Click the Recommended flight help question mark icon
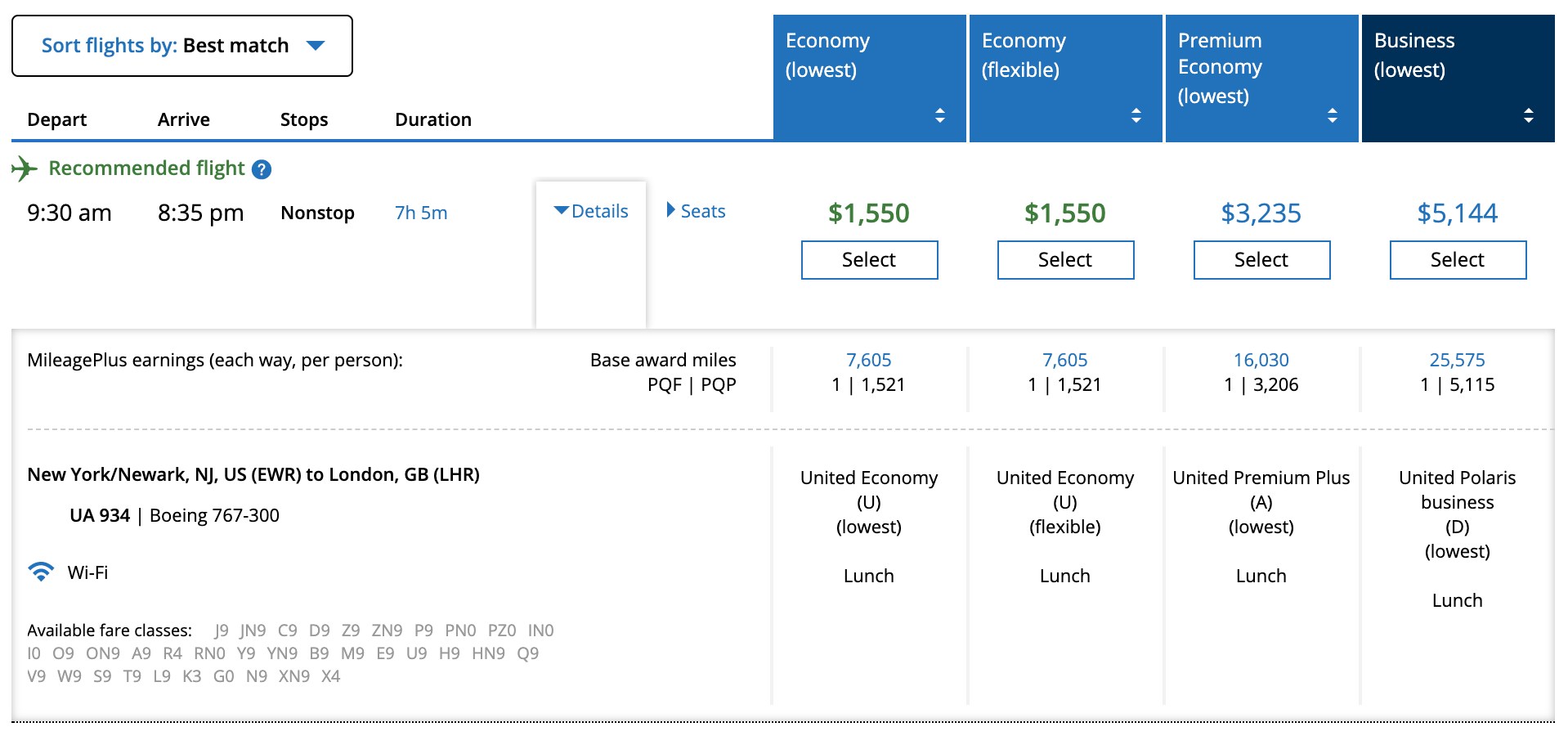 click(262, 169)
